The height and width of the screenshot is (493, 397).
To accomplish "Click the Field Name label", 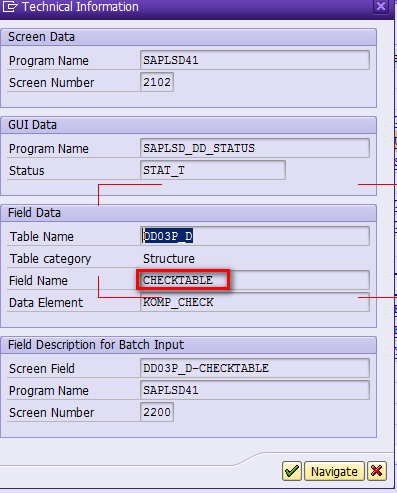I will point(38,281).
